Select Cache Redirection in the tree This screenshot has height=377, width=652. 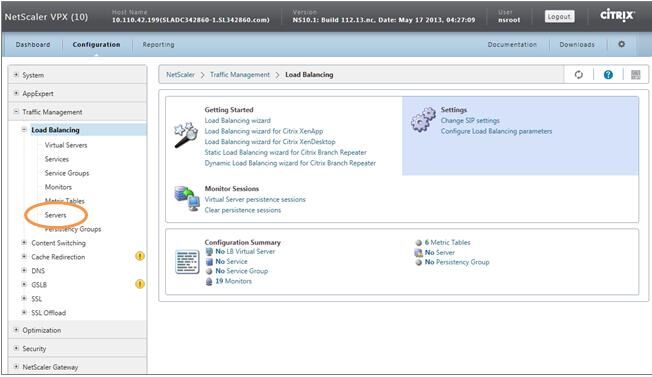coord(58,257)
